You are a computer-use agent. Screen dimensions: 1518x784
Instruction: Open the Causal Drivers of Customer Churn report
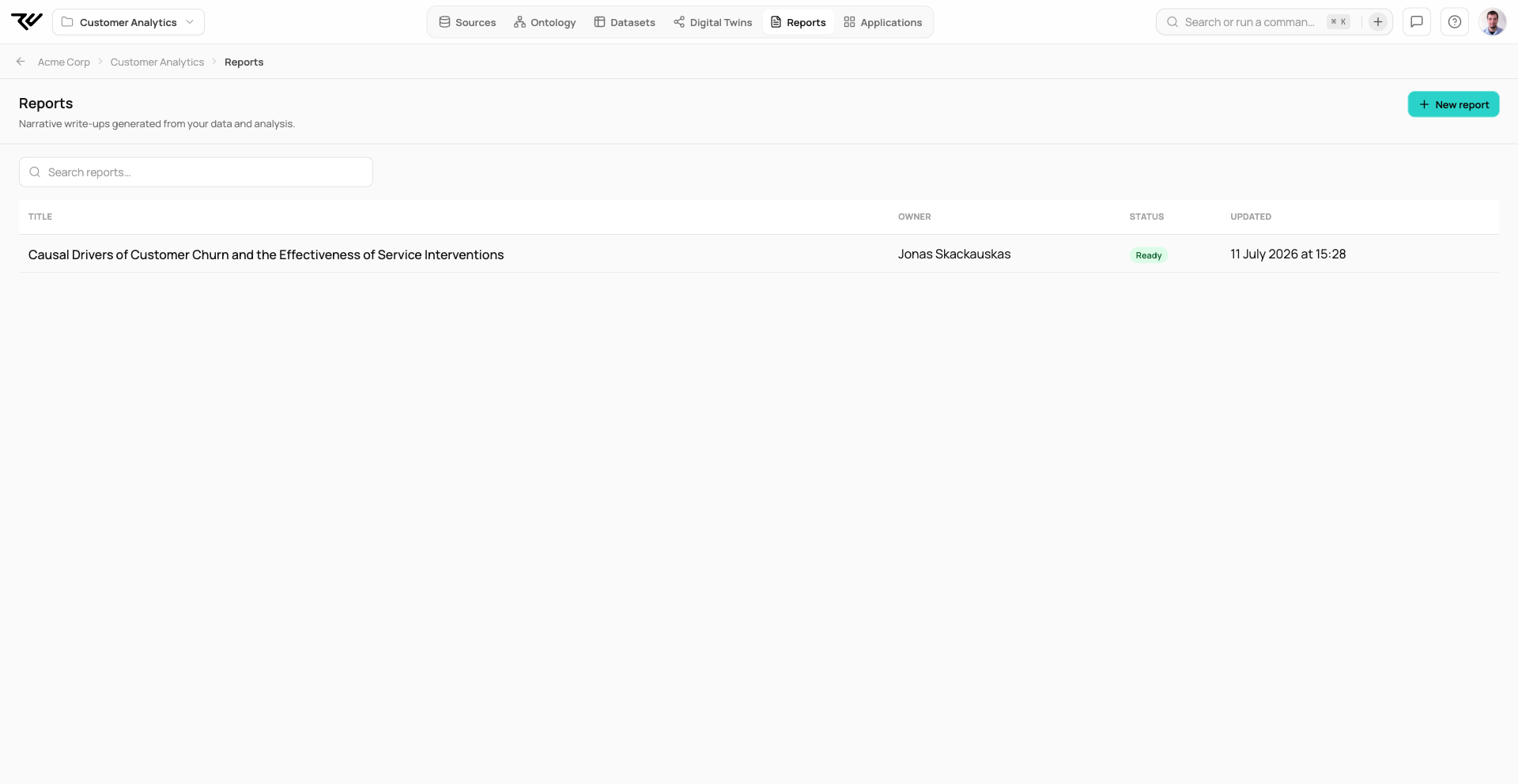click(266, 254)
